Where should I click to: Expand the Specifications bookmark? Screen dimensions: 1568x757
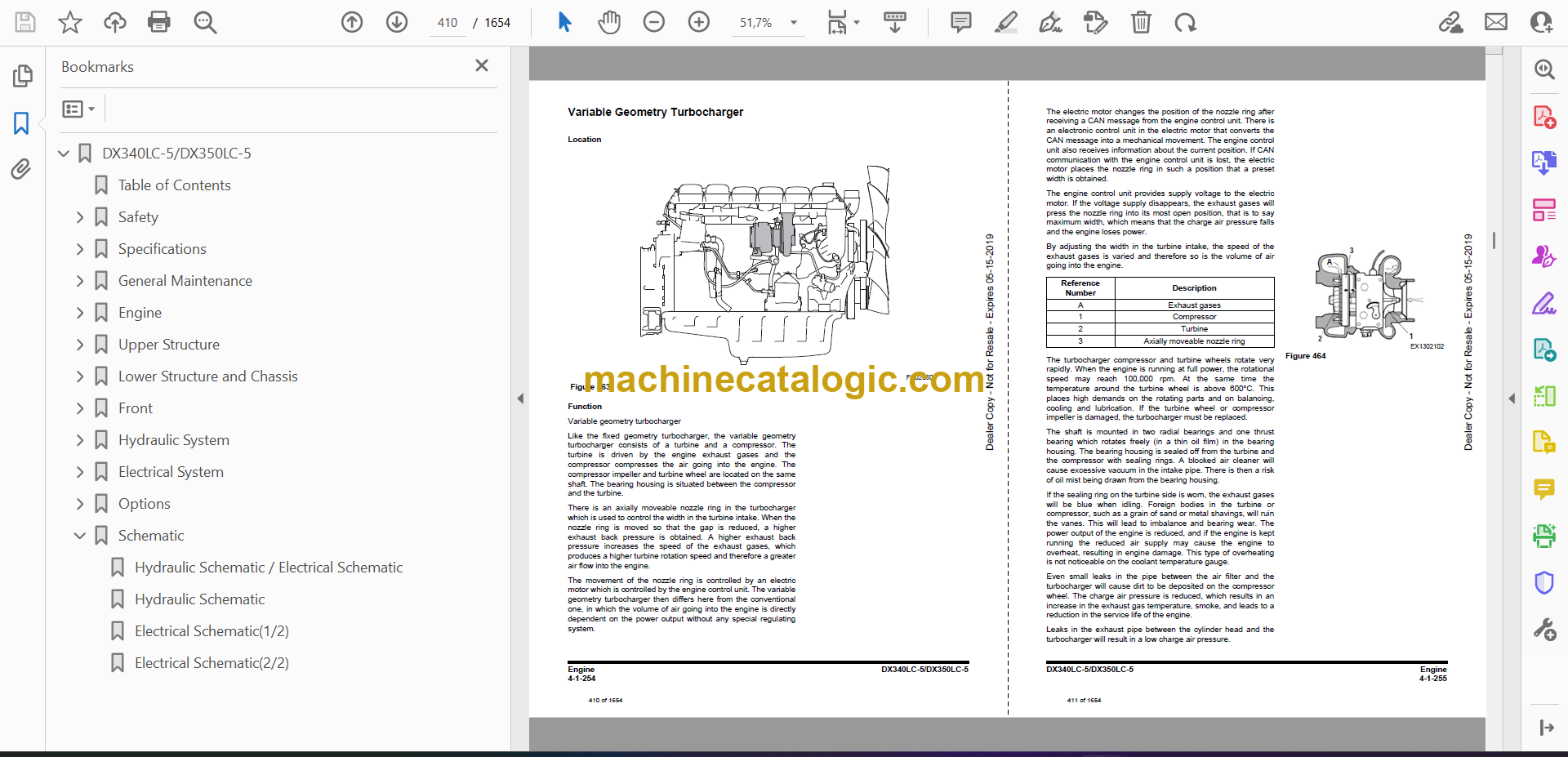pyautogui.click(x=80, y=249)
